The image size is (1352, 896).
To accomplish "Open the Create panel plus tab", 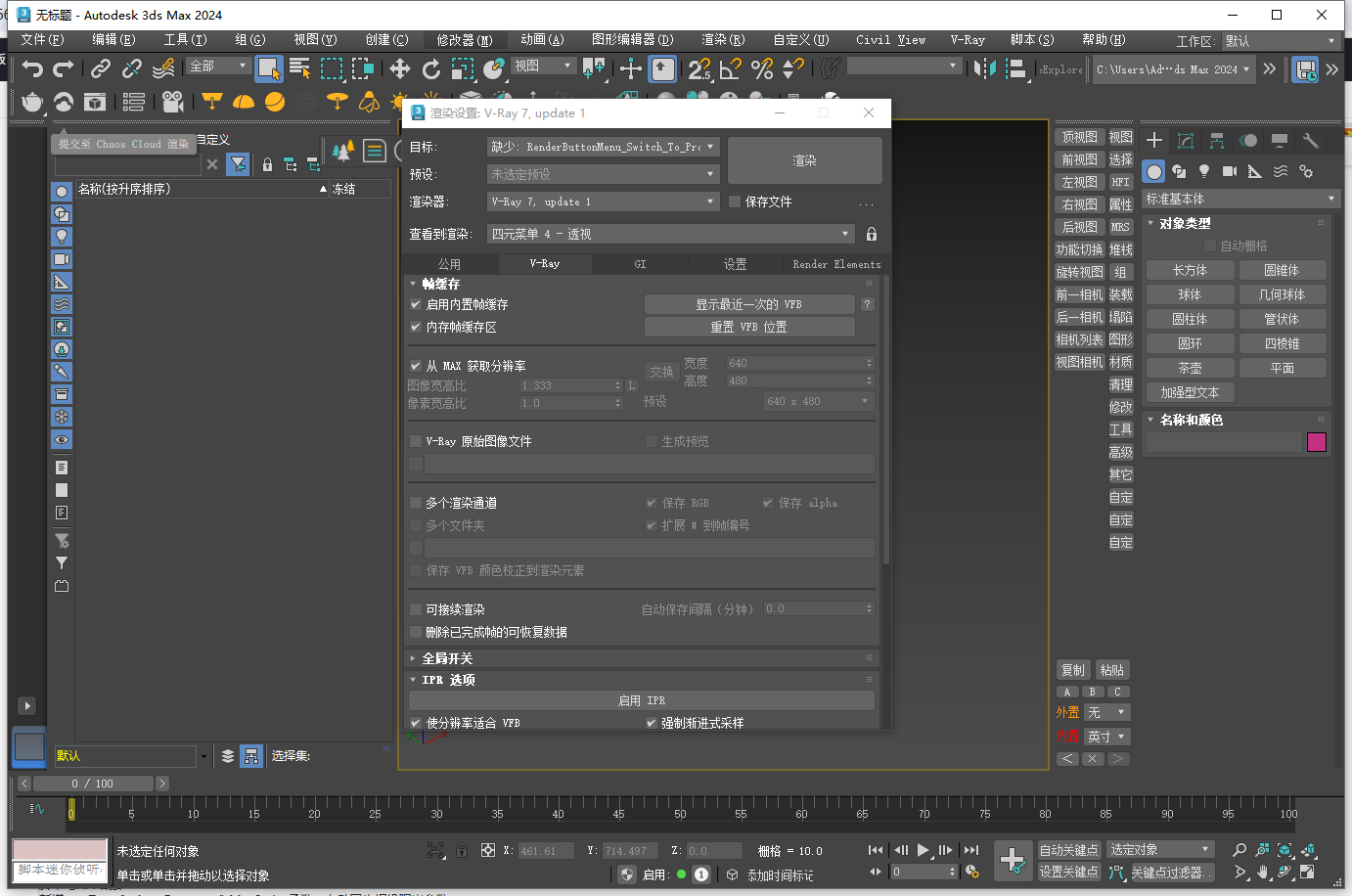I will point(1154,141).
